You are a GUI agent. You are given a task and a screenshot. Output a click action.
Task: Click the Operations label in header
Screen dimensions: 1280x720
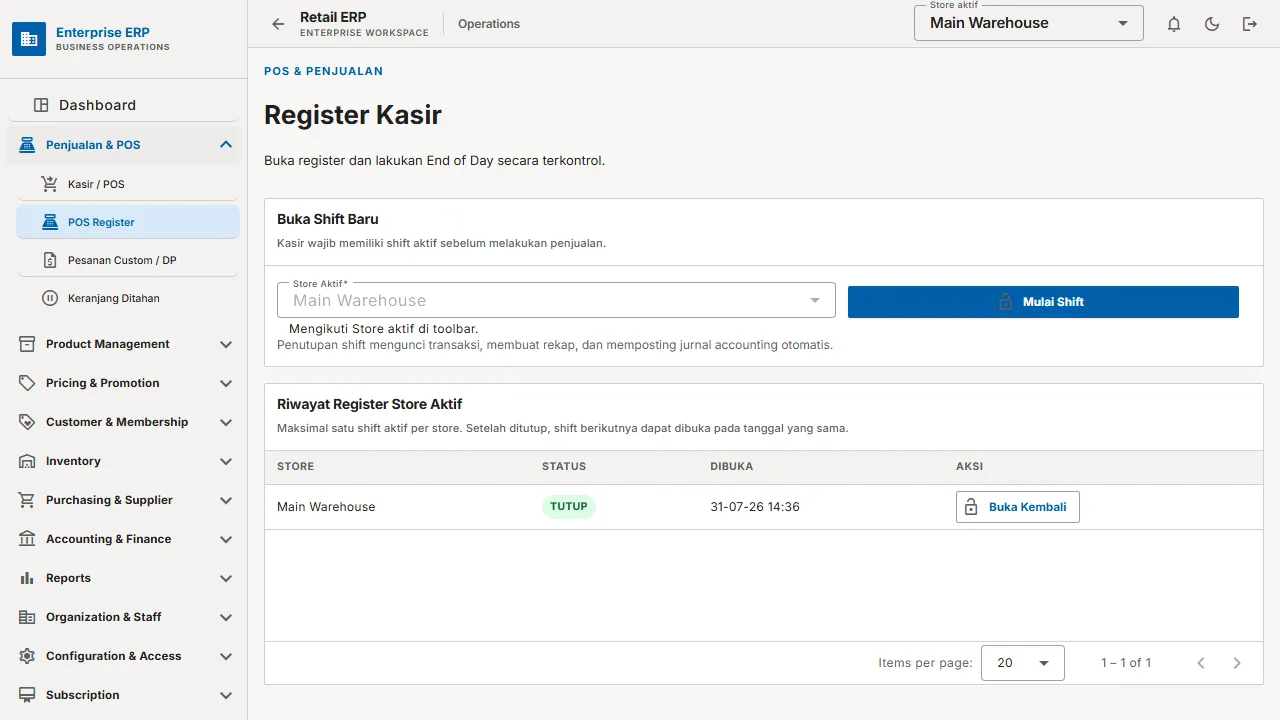pyautogui.click(x=489, y=24)
